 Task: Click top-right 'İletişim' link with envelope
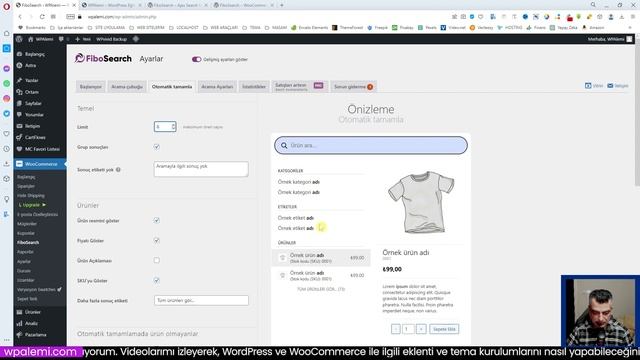(x=618, y=86)
